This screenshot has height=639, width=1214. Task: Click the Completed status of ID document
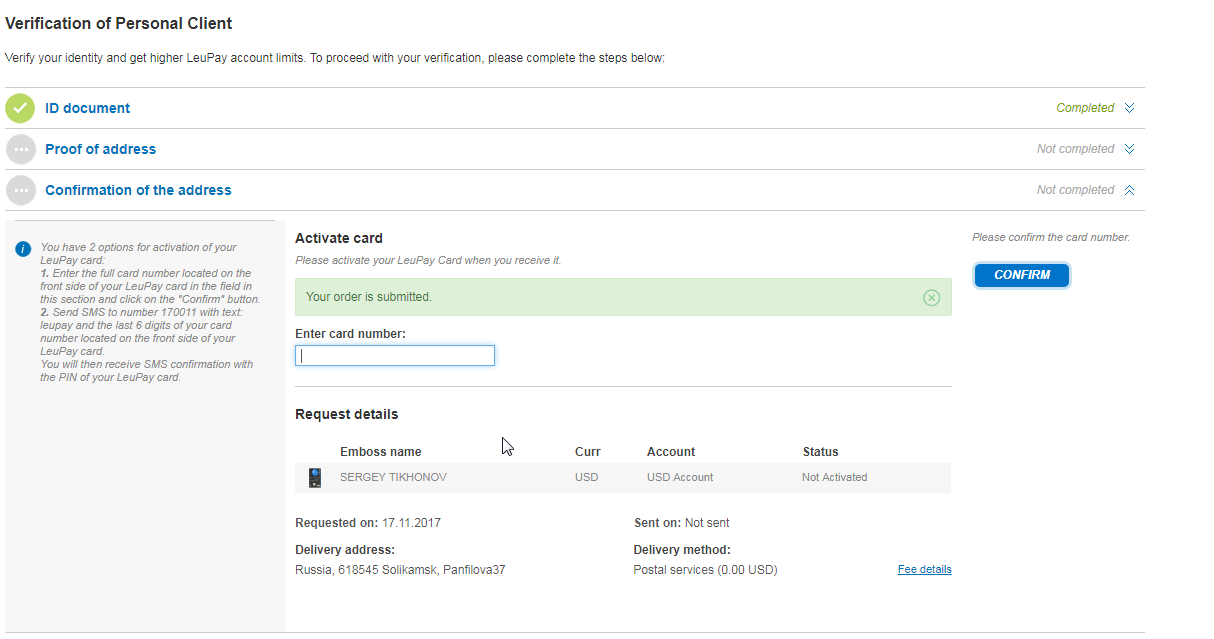point(1085,108)
